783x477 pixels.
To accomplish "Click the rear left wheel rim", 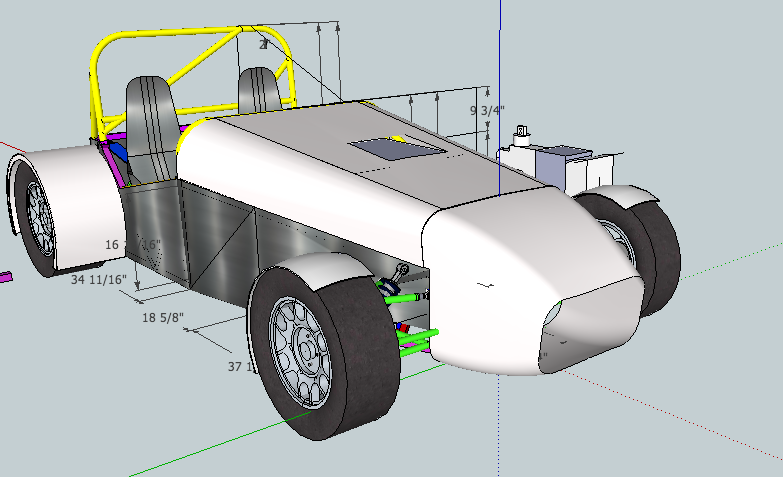I will pyautogui.click(x=40, y=214).
